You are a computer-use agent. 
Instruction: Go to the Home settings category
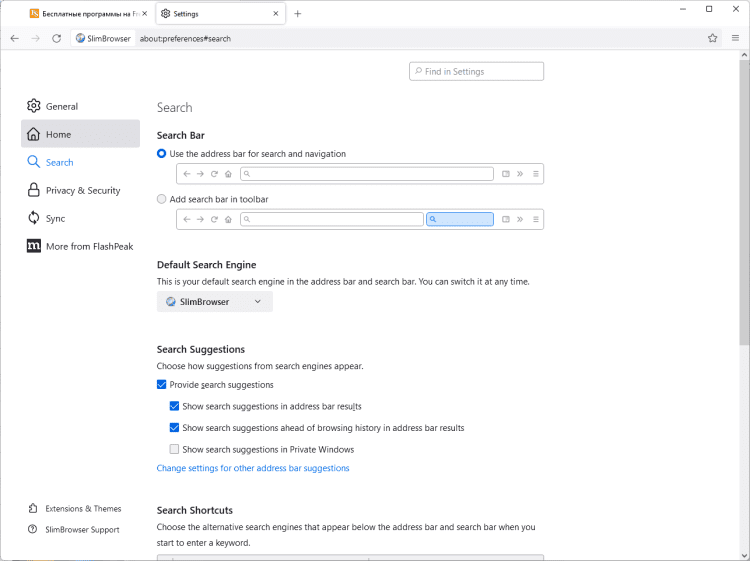(x=58, y=134)
